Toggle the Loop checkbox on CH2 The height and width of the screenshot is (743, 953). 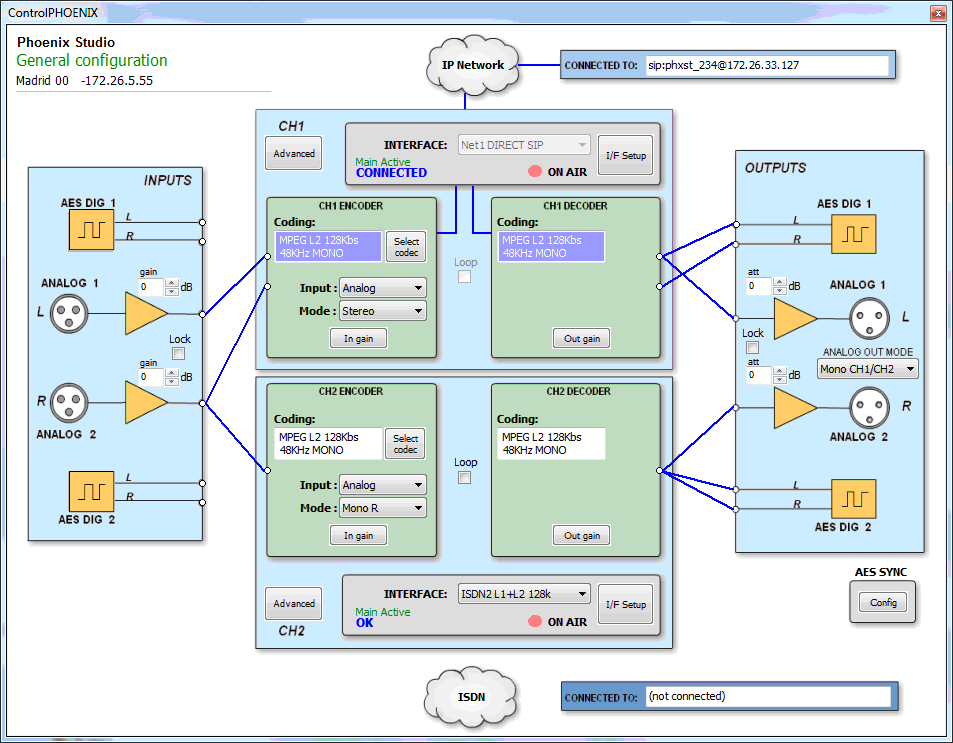coord(465,477)
